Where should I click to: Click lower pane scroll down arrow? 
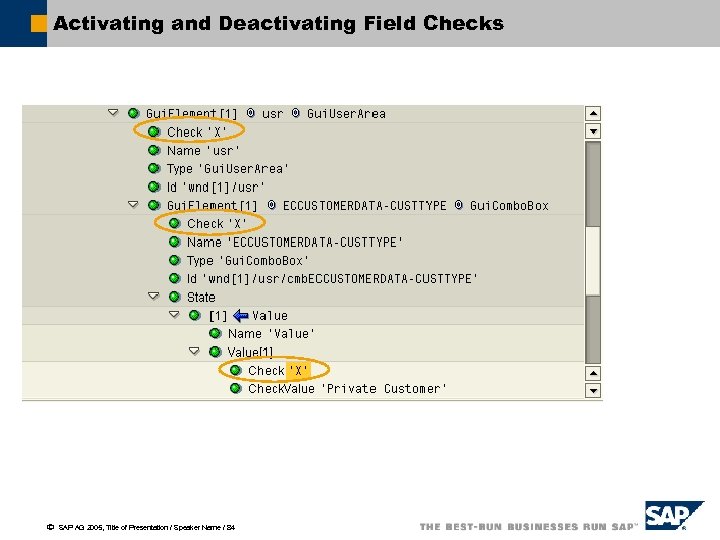593,391
